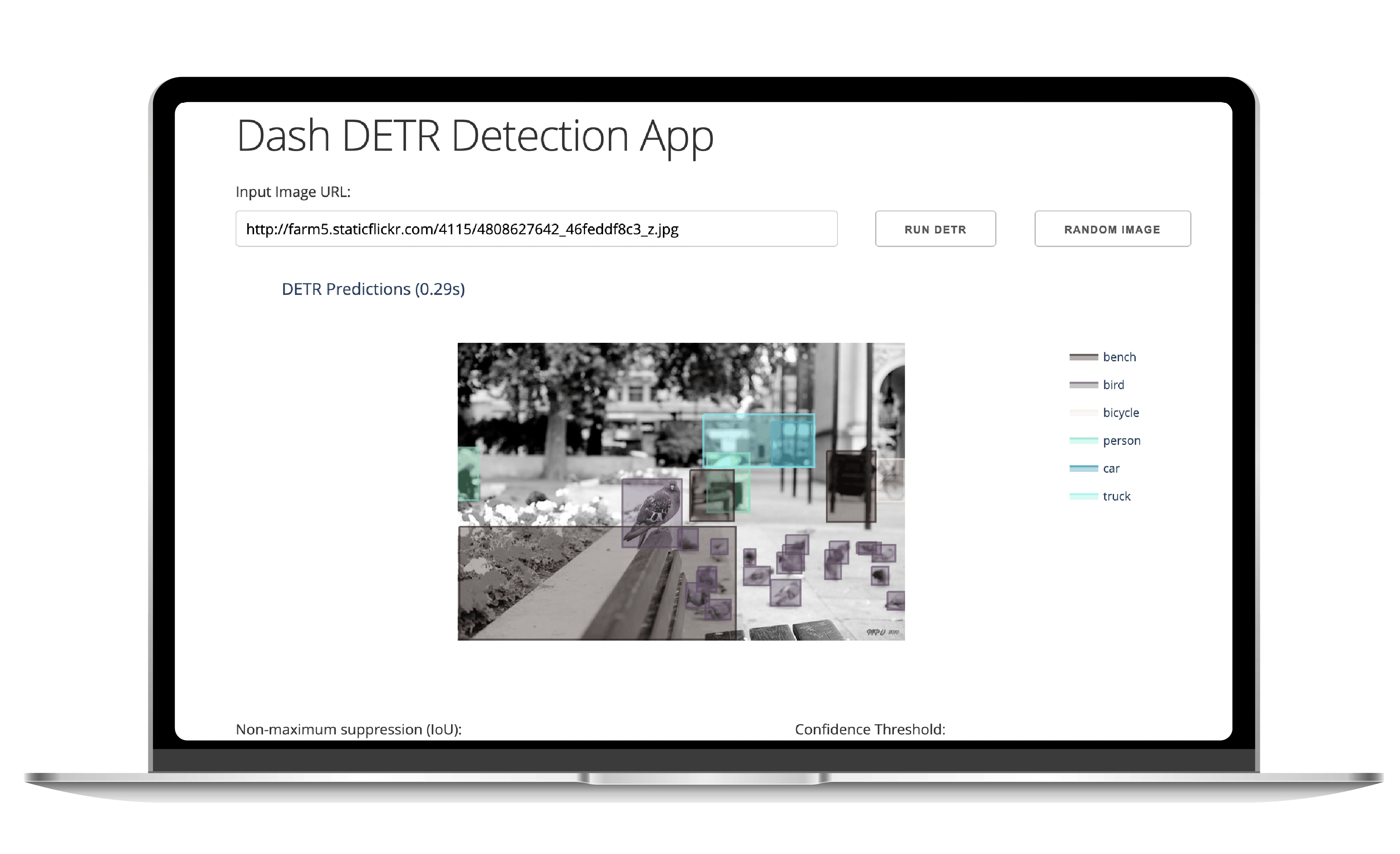This screenshot has height=854, width=1400.
Task: Click the Non-maximum suppression (IoU) slider area
Action: 348,729
